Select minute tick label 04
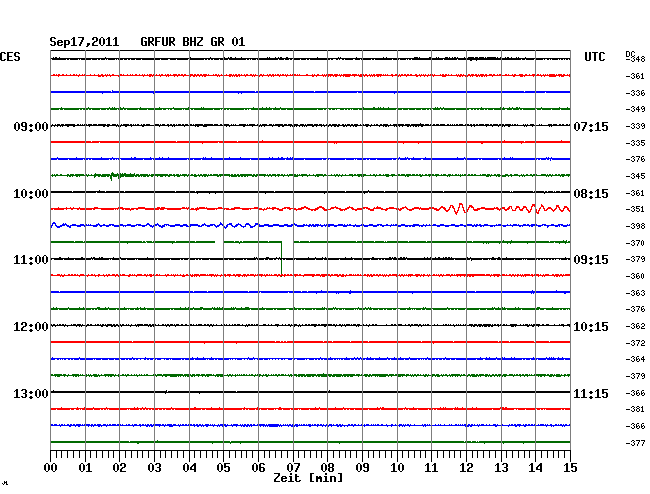The width and height of the screenshot is (650, 494). [x=189, y=468]
